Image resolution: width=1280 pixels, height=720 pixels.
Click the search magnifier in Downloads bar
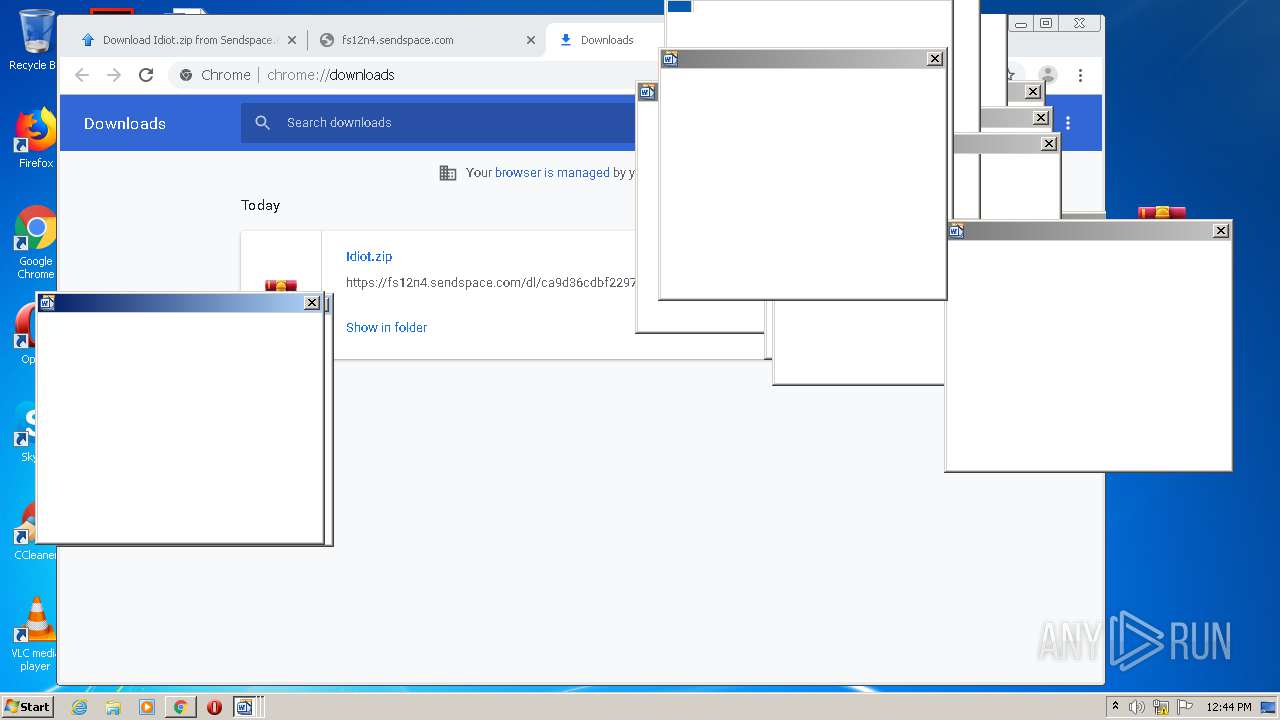point(263,122)
